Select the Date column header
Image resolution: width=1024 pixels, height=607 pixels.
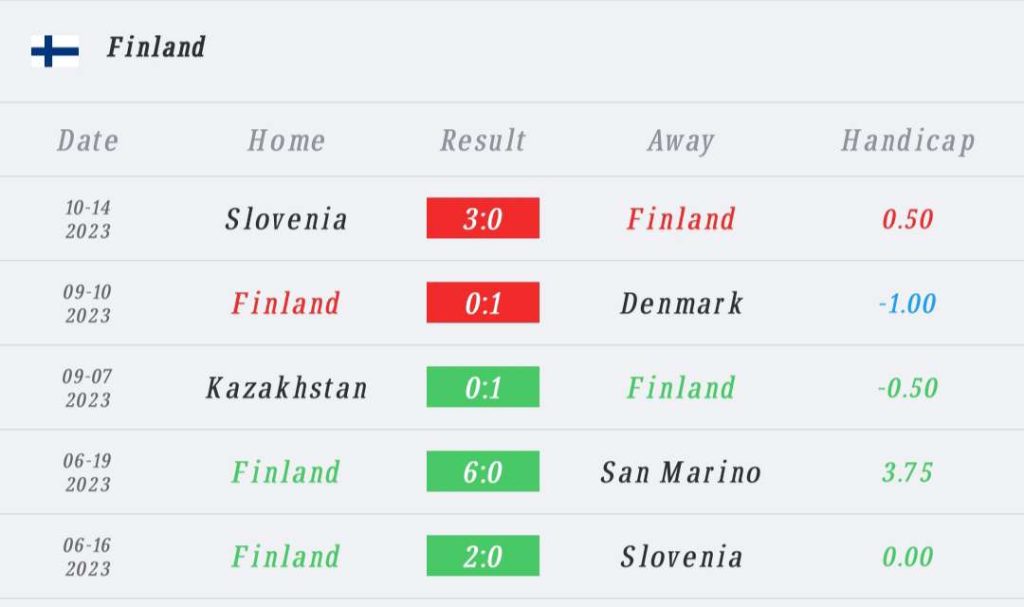tap(88, 140)
